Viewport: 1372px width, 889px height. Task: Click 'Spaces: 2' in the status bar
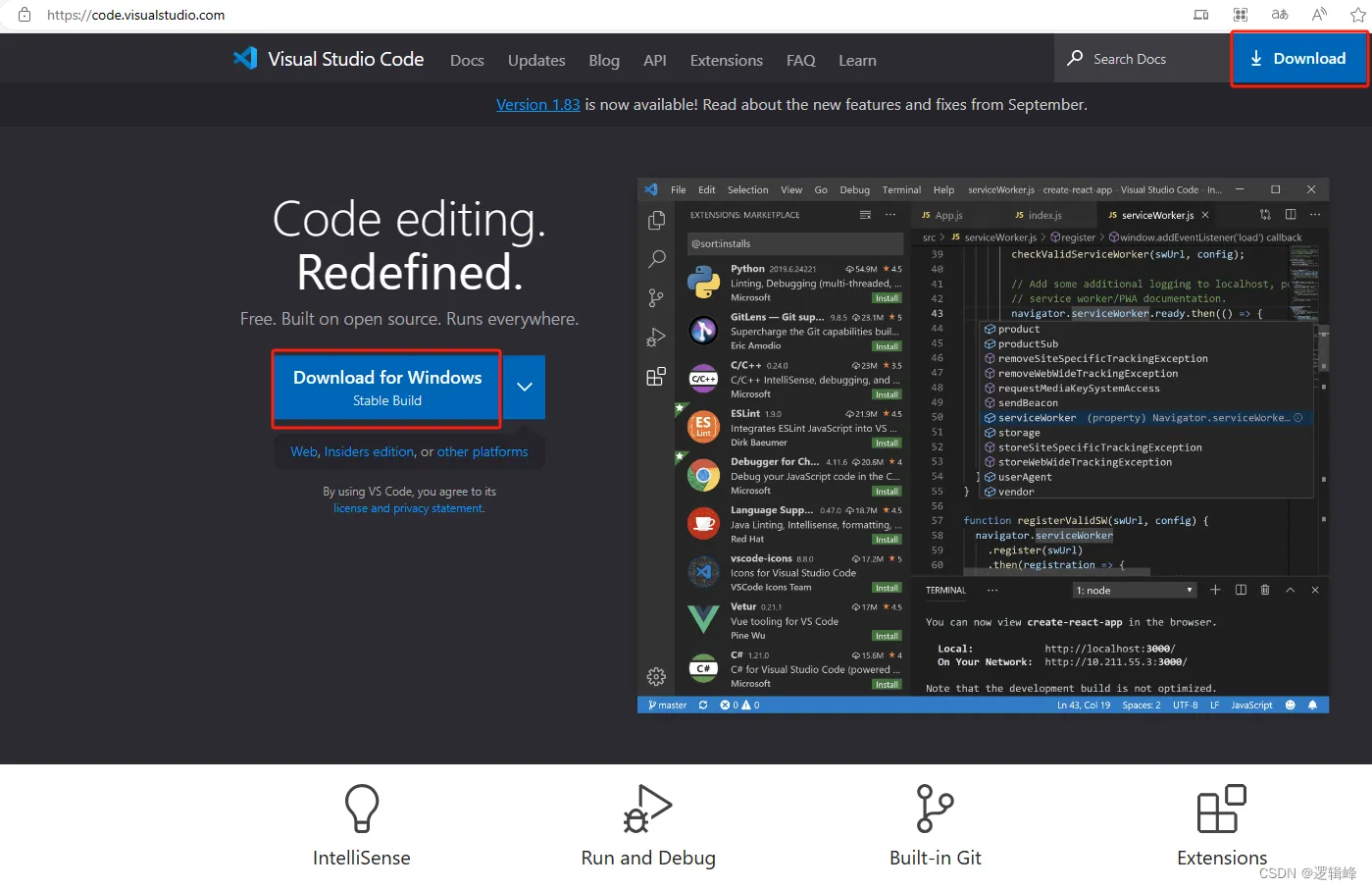(1142, 705)
